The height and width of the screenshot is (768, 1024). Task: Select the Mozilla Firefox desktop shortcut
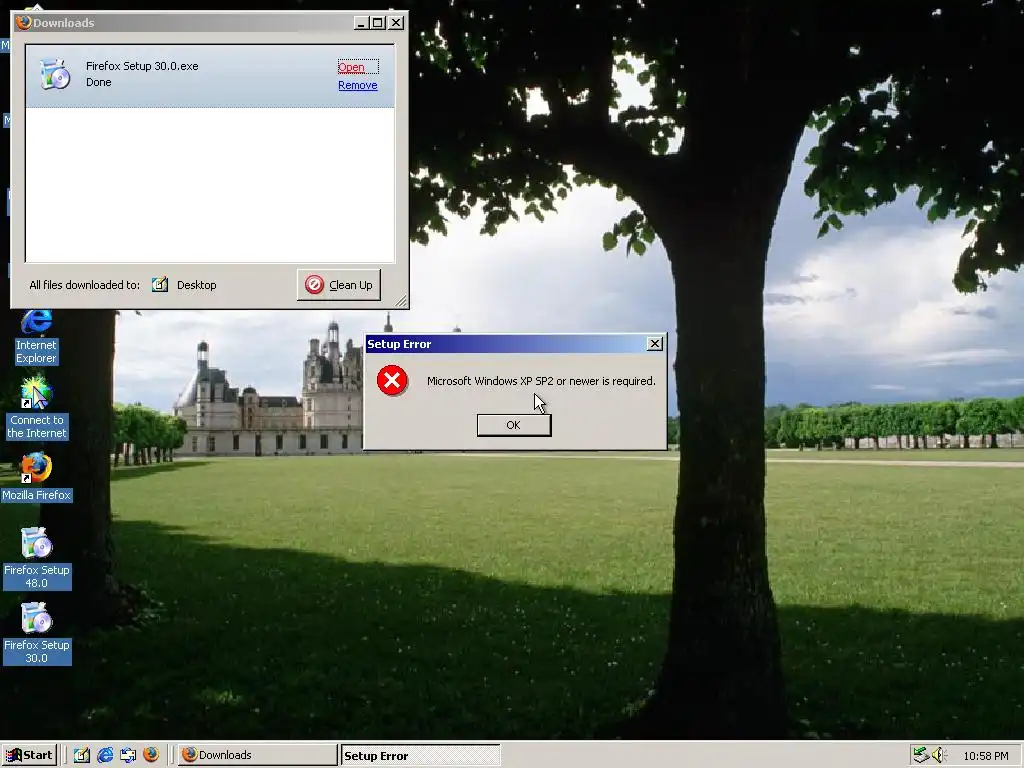pos(36,477)
